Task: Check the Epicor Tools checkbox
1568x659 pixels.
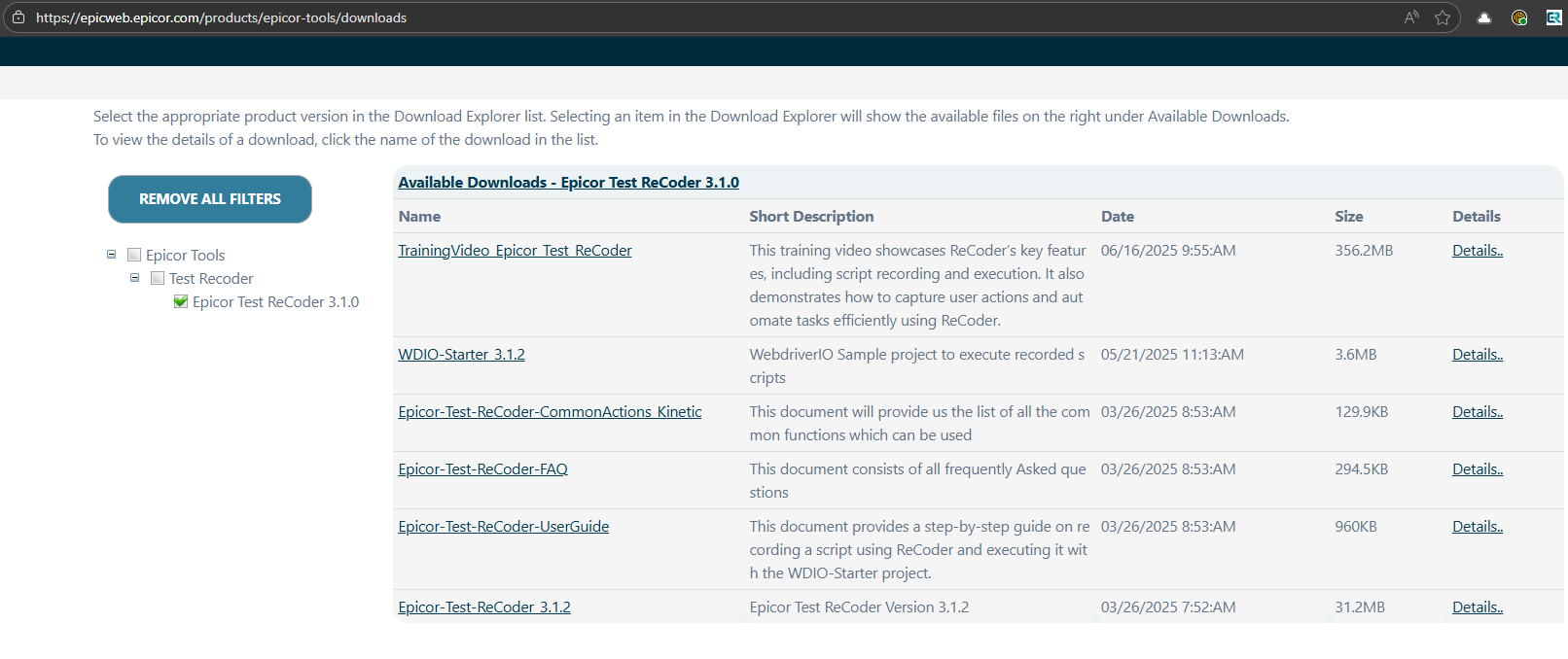Action: [x=134, y=255]
